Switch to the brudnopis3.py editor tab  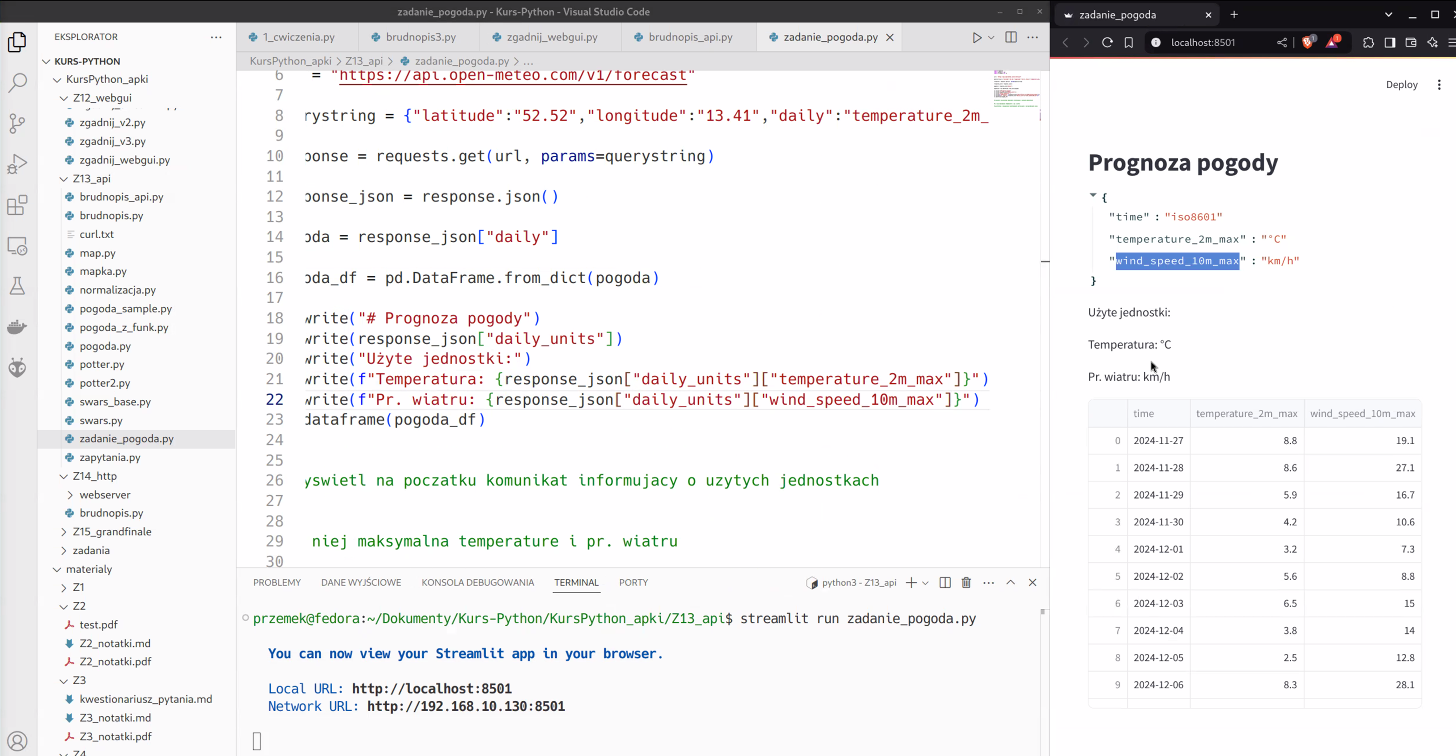point(421,37)
